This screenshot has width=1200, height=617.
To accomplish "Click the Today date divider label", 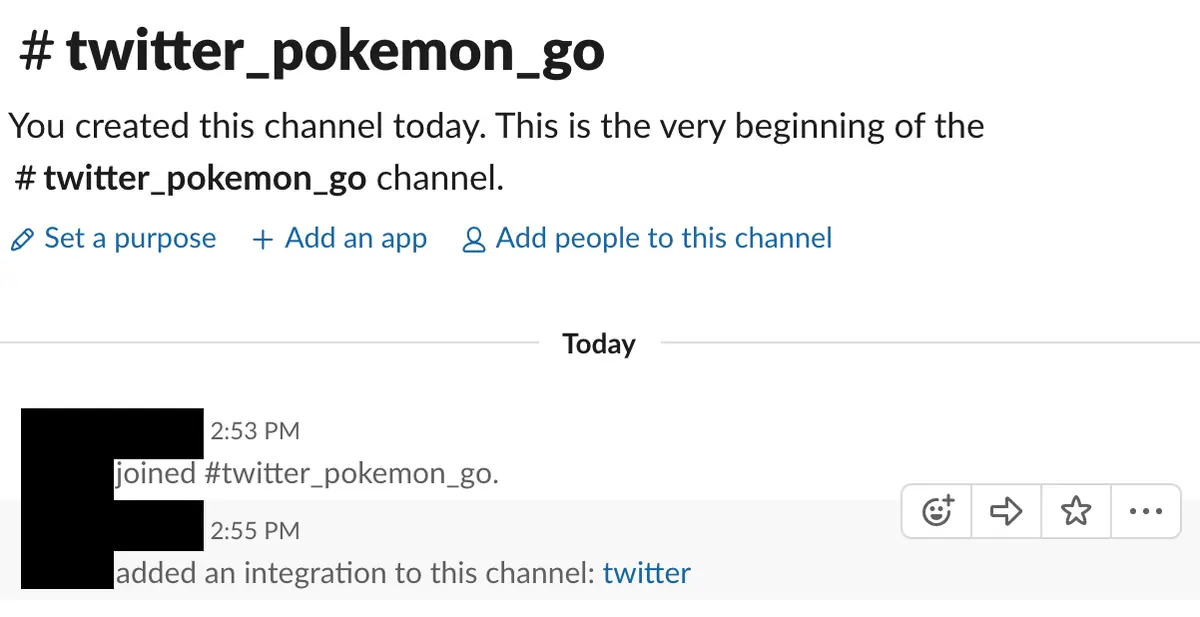I will point(599,344).
